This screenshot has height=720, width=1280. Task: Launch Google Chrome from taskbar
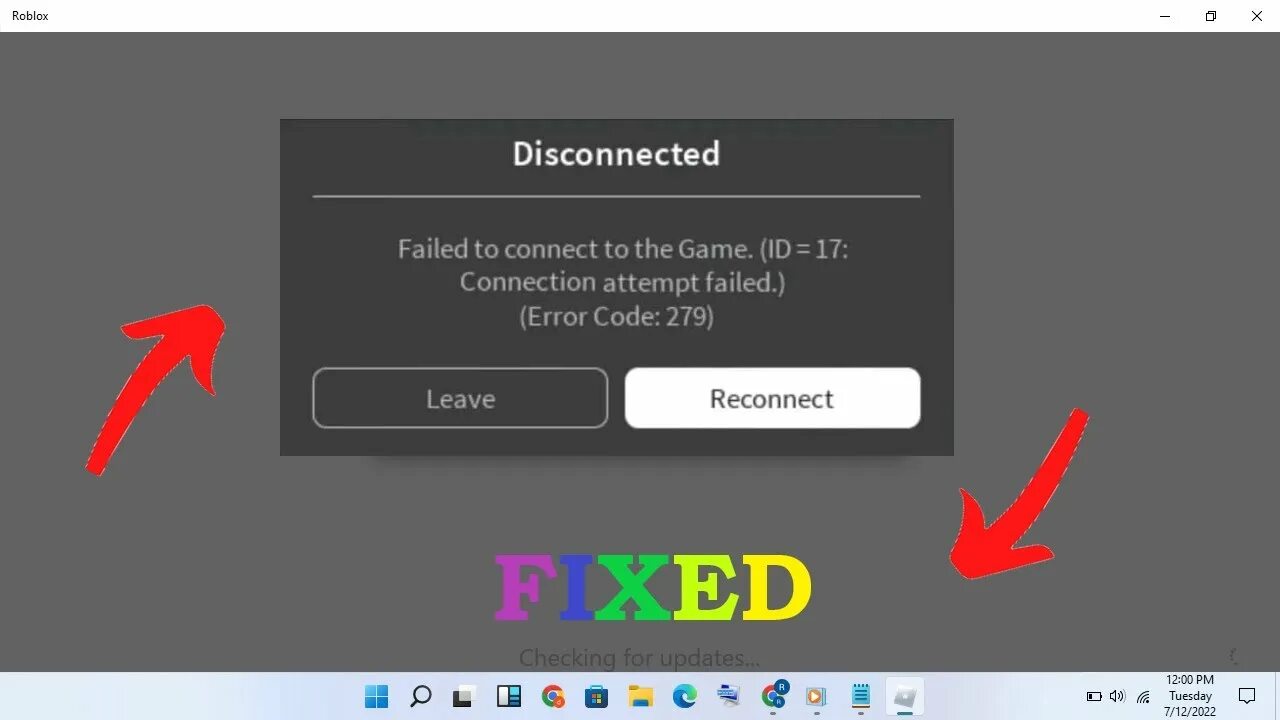coord(553,696)
